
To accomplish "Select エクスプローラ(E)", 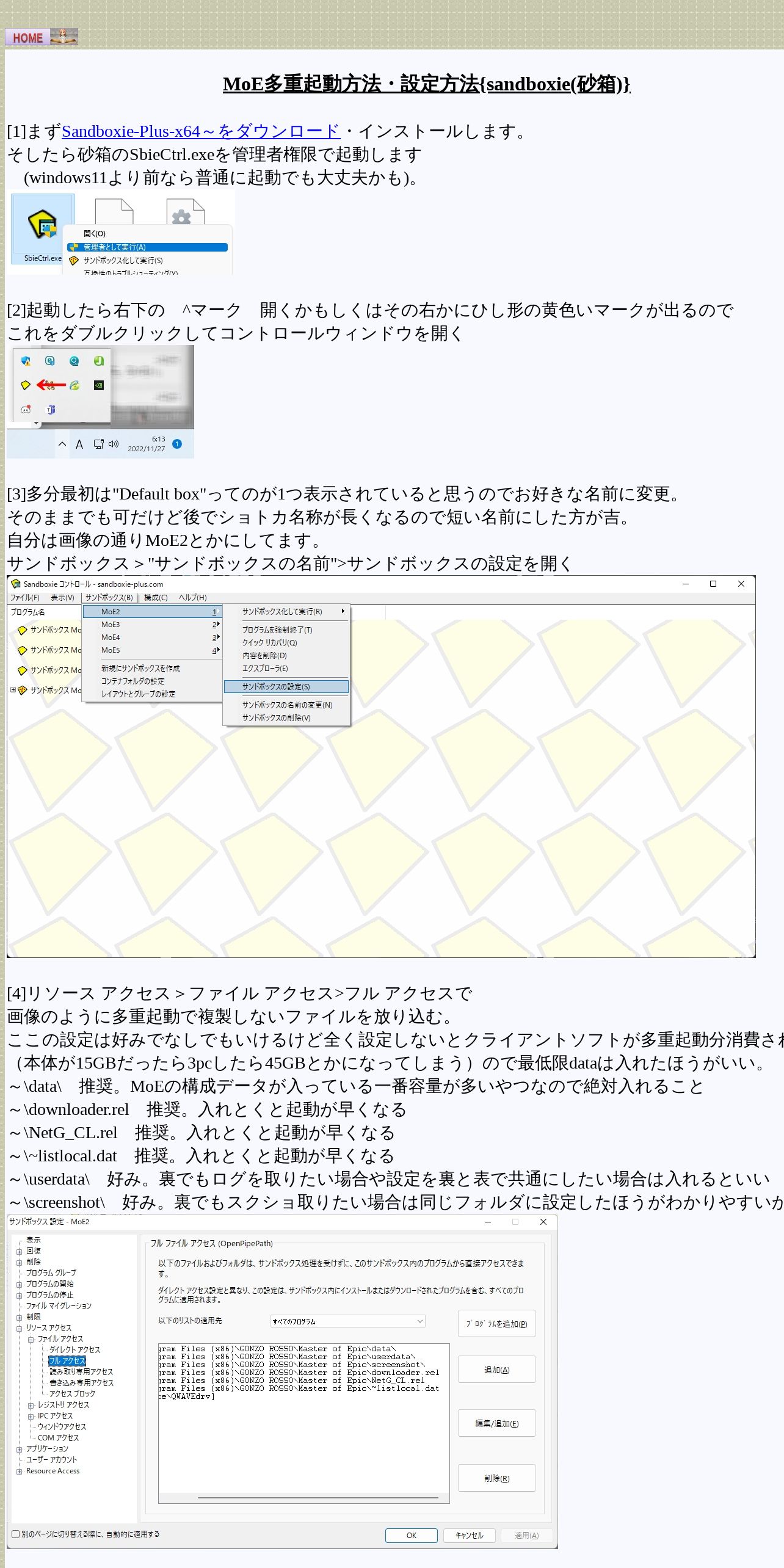I will pyautogui.click(x=265, y=669).
